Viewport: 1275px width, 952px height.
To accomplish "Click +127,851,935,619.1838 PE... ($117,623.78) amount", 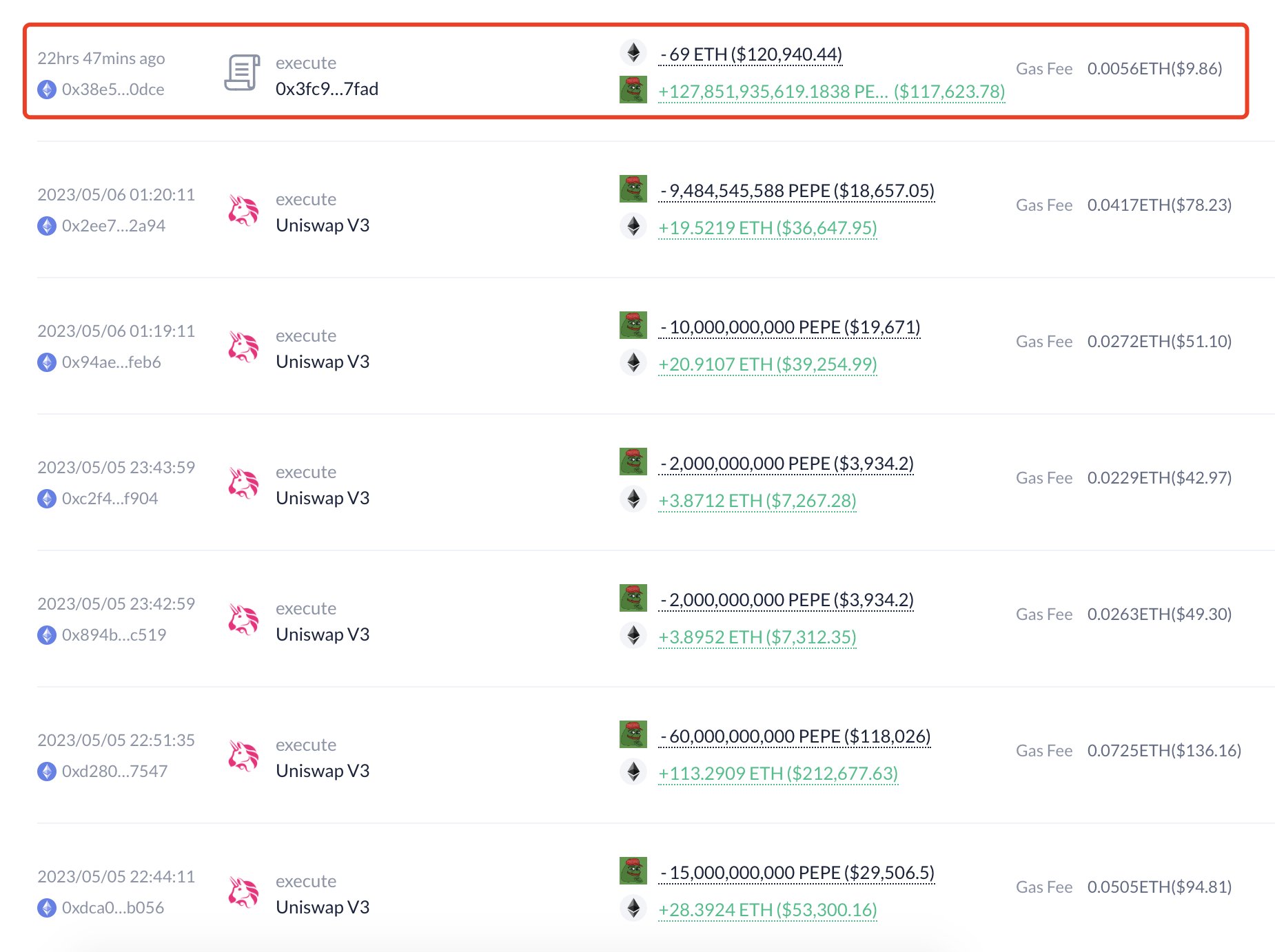I will pyautogui.click(x=832, y=91).
